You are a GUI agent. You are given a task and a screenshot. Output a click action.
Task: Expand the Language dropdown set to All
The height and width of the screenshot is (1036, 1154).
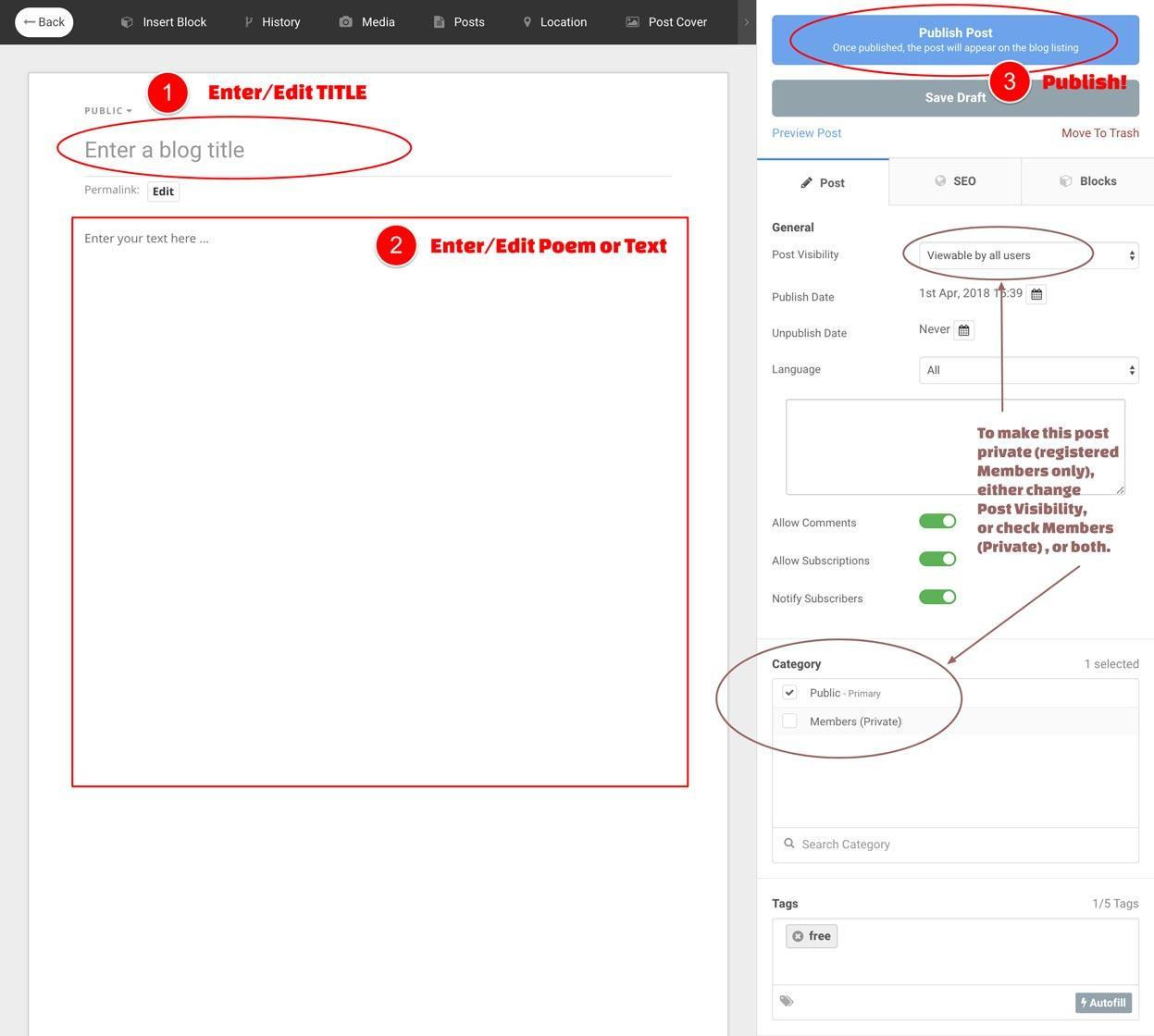click(1027, 370)
